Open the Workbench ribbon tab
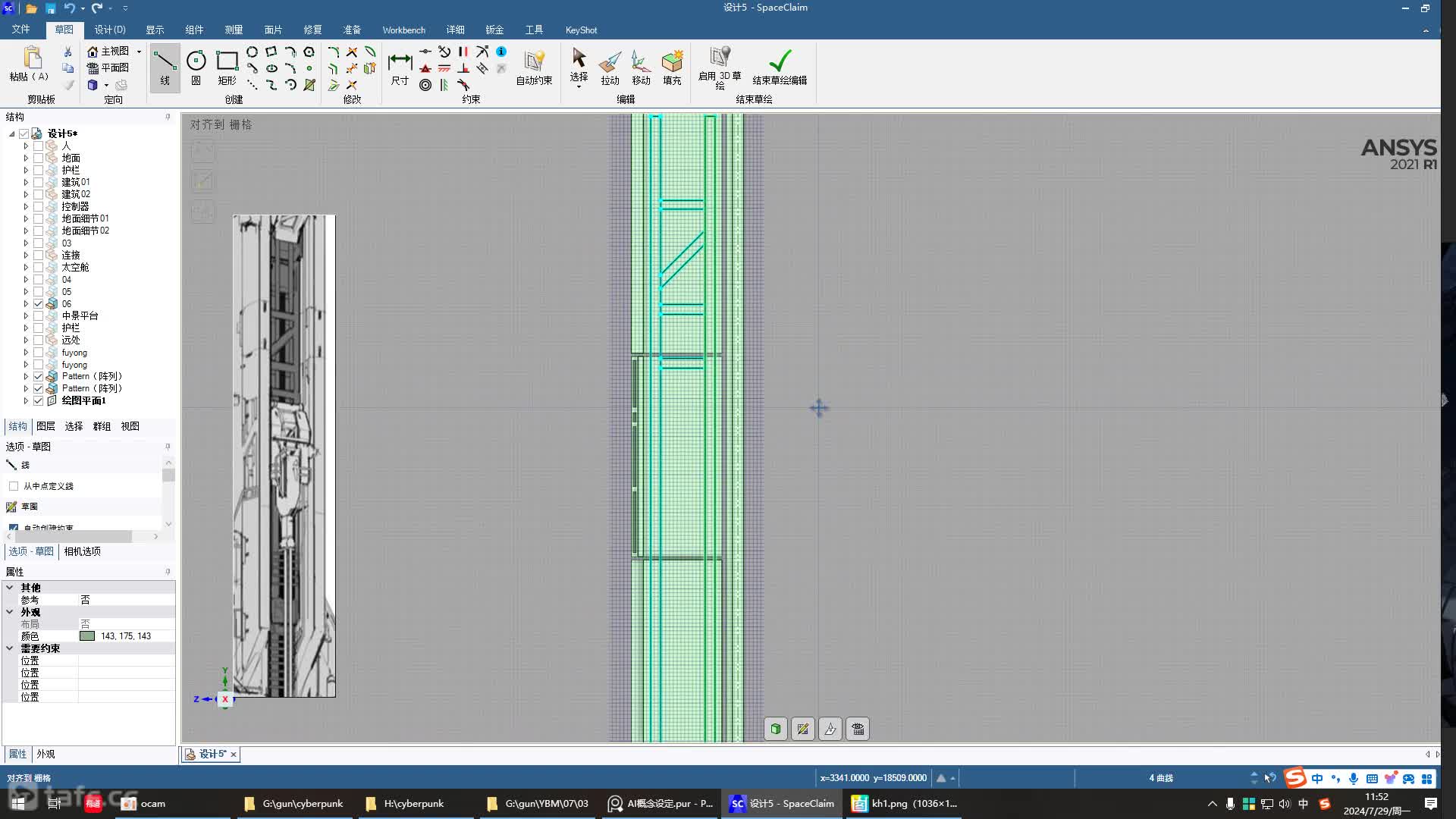 (x=403, y=30)
